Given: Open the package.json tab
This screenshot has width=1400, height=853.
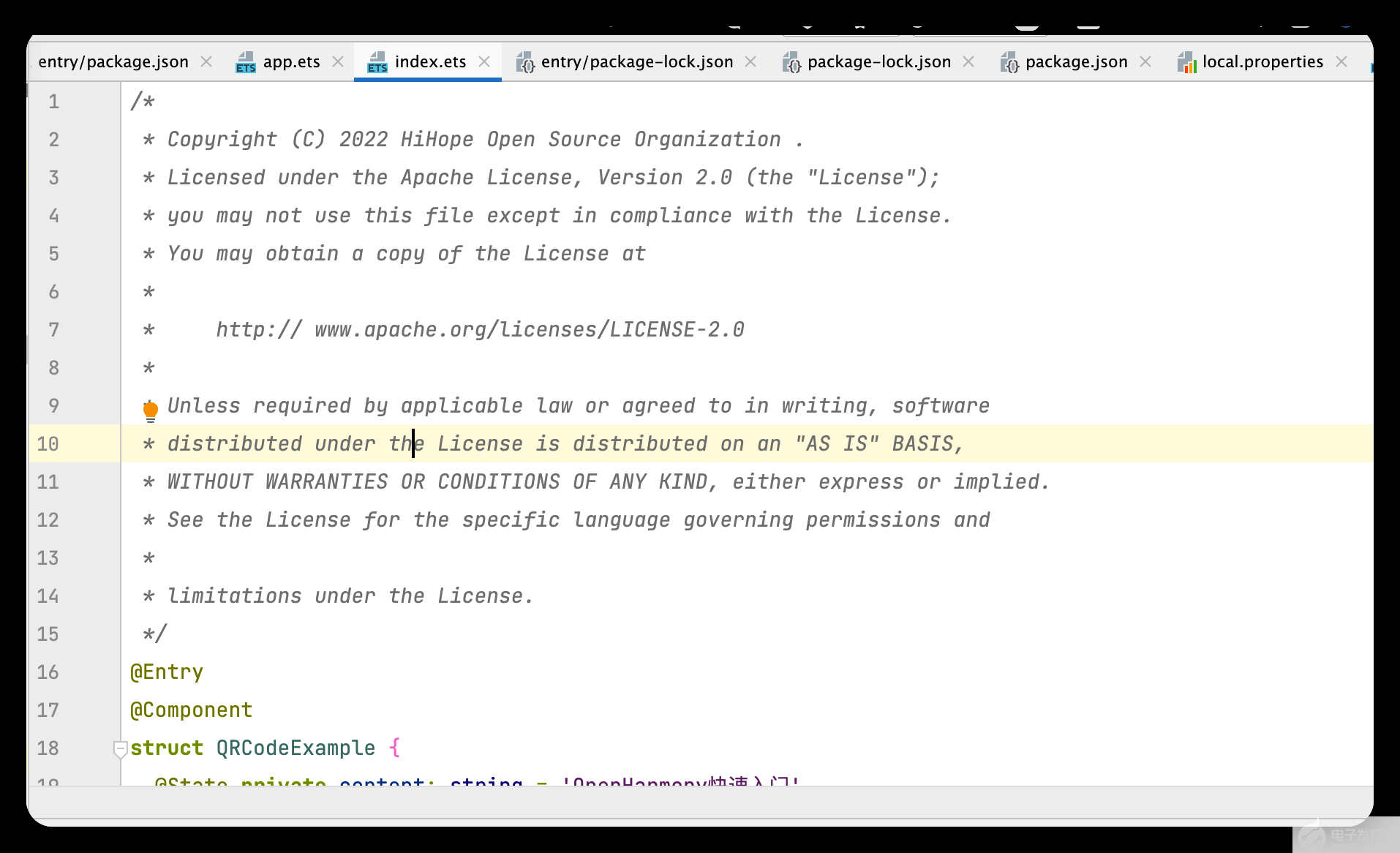Looking at the screenshot, I should pyautogui.click(x=1076, y=61).
